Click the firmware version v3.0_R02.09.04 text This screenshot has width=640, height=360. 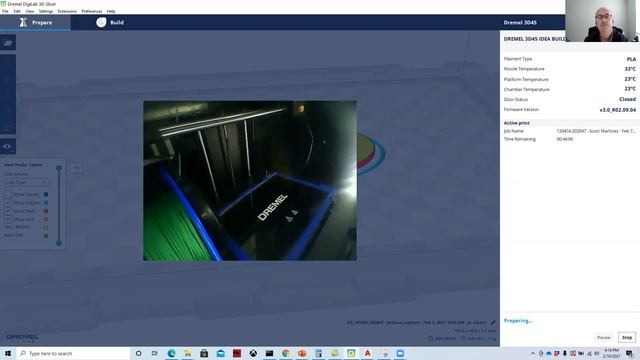618,110
